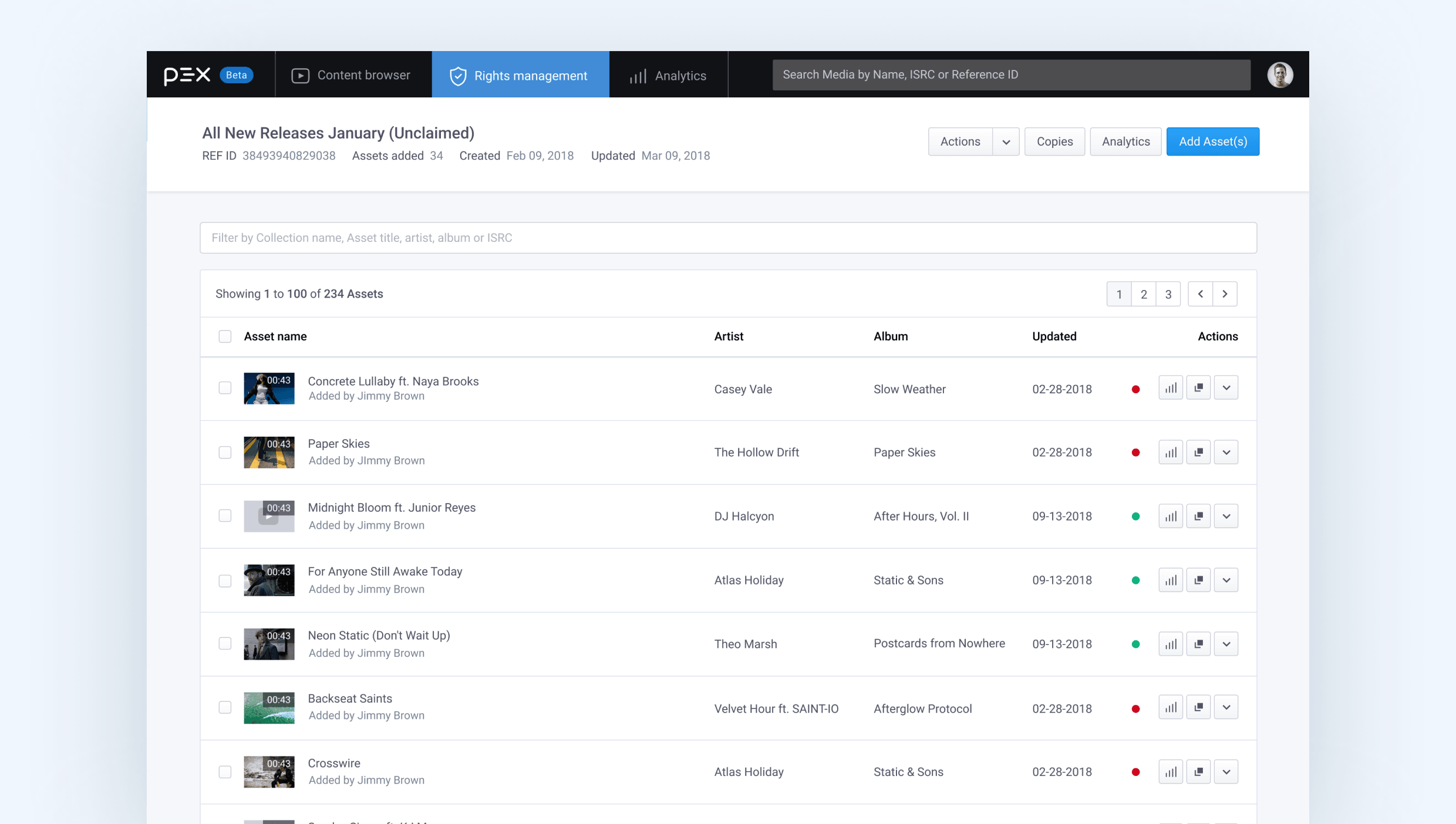This screenshot has width=1456, height=824.
Task: Toggle the select-all assets checkbox
Action: [225, 336]
